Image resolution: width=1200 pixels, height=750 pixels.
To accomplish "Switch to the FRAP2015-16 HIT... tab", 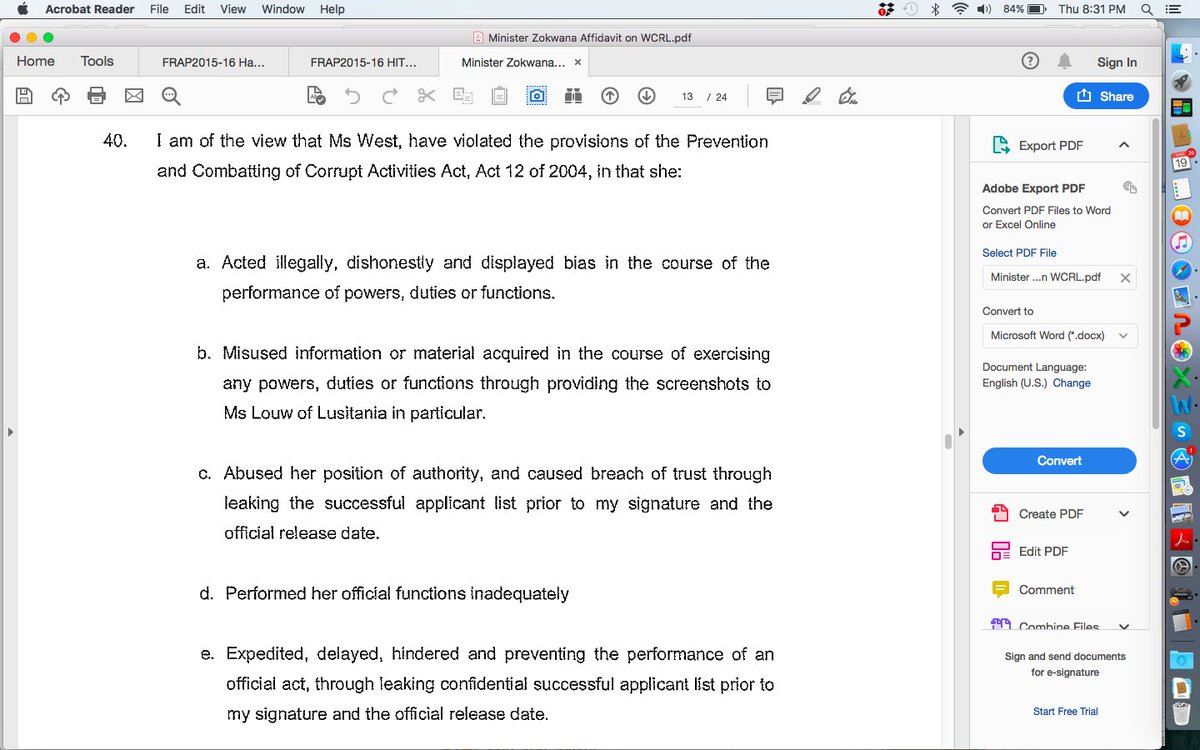I will pyautogui.click(x=364, y=62).
